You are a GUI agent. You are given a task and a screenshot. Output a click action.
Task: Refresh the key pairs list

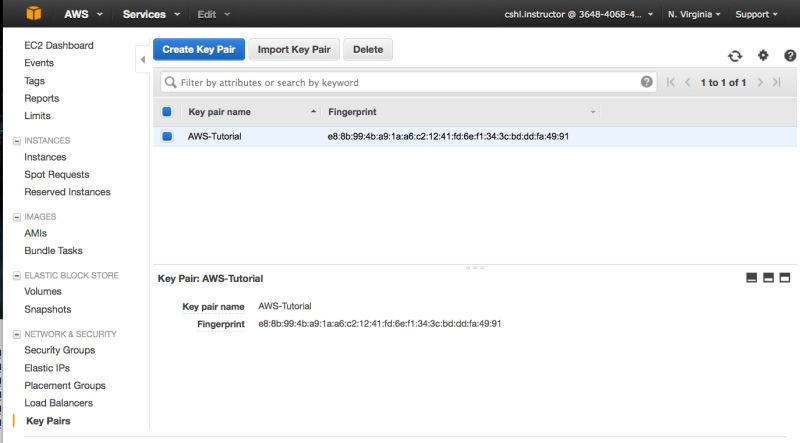[735, 56]
